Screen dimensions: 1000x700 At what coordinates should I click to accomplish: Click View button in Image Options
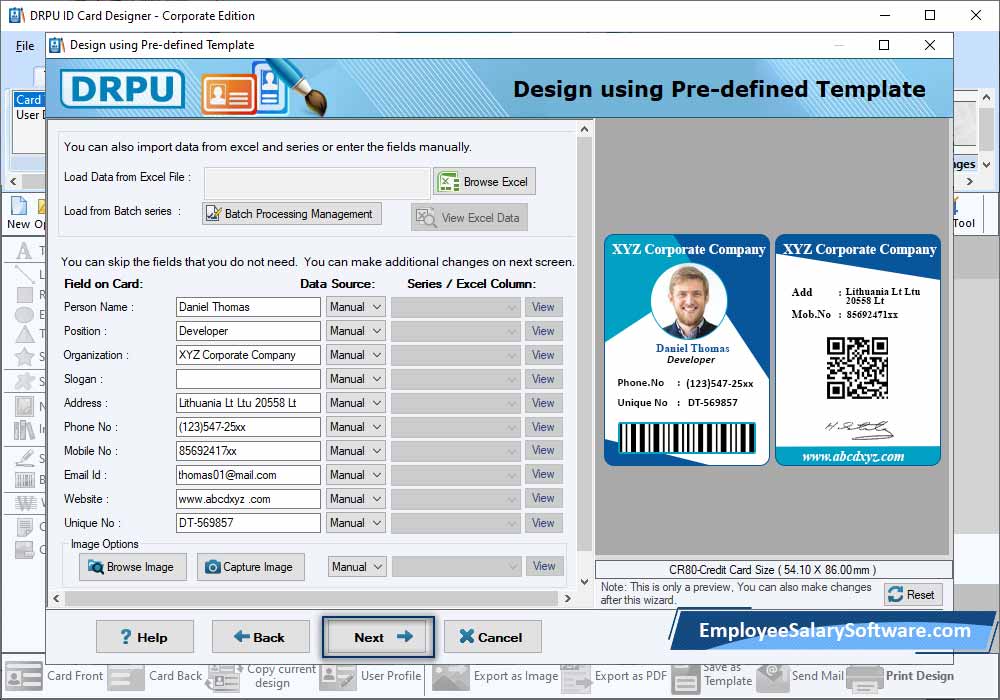[x=544, y=566]
